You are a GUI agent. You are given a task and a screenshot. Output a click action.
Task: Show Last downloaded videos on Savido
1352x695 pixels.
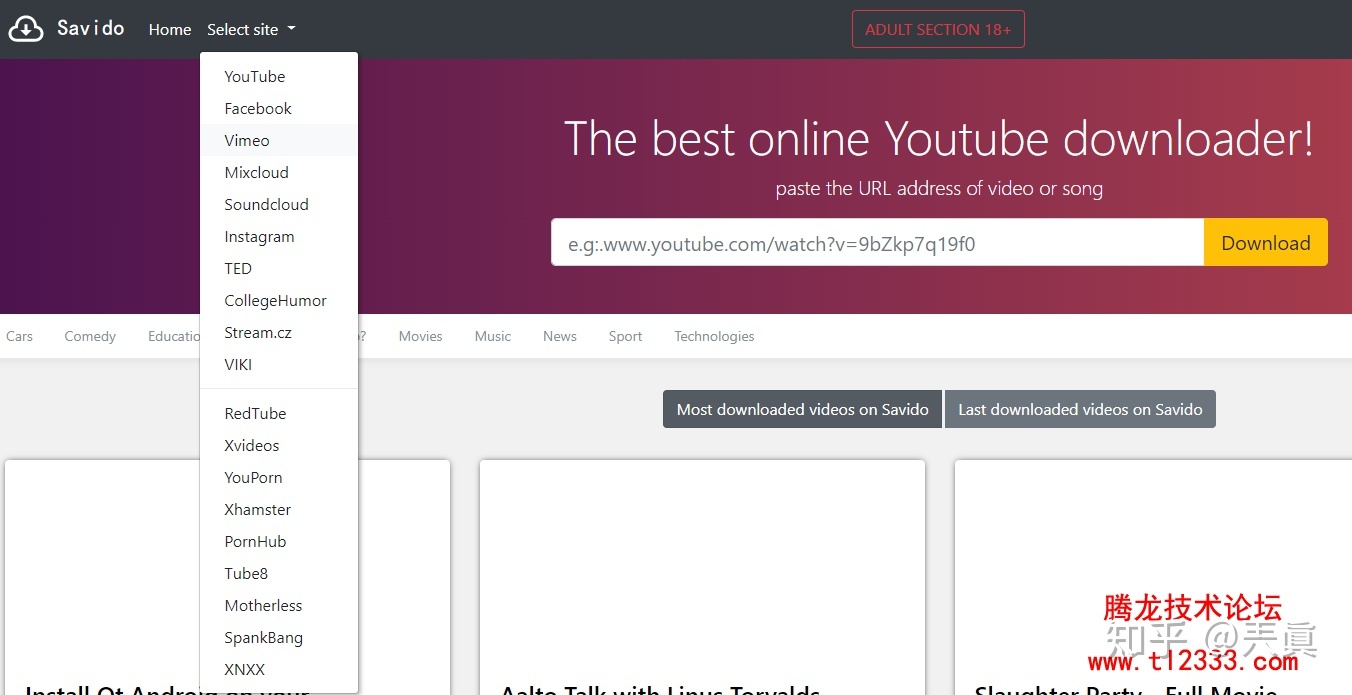[1080, 410]
